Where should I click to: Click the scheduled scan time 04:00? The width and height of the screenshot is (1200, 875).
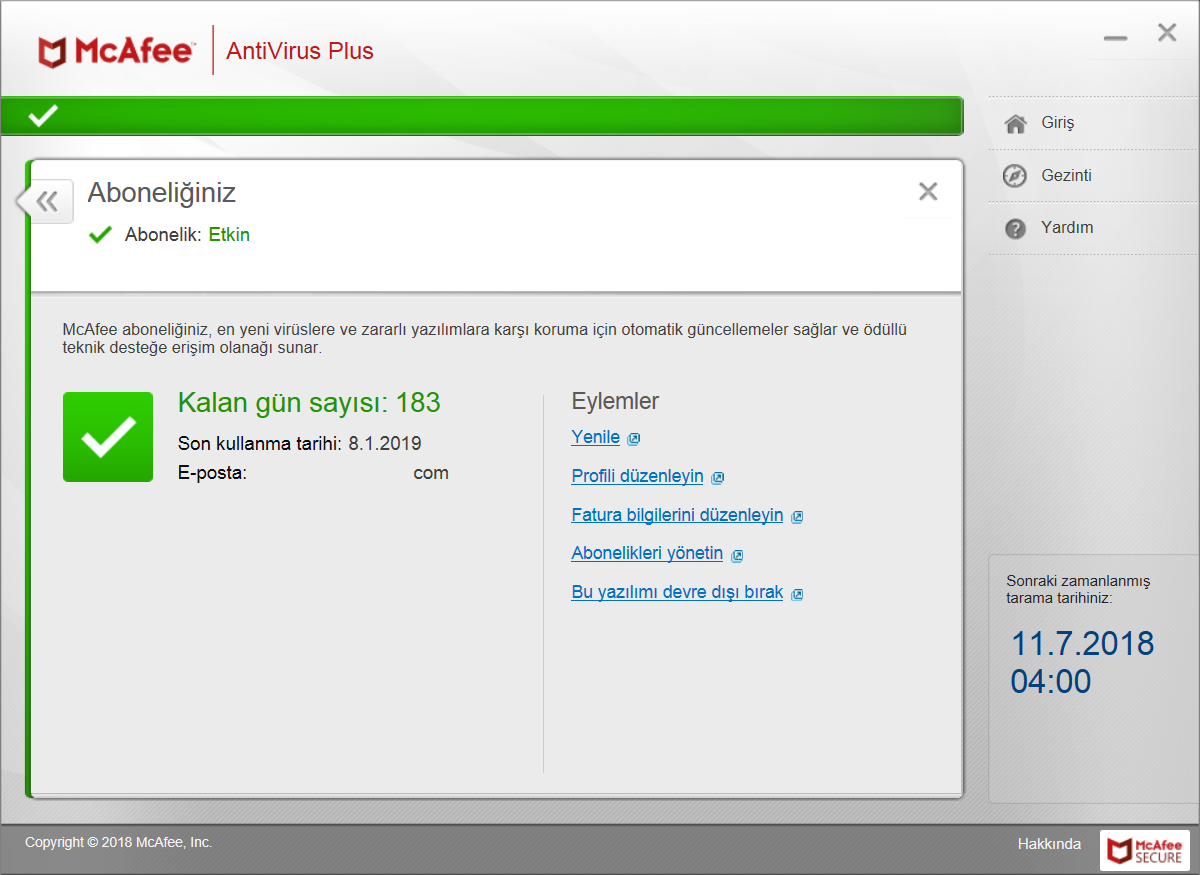point(1051,682)
